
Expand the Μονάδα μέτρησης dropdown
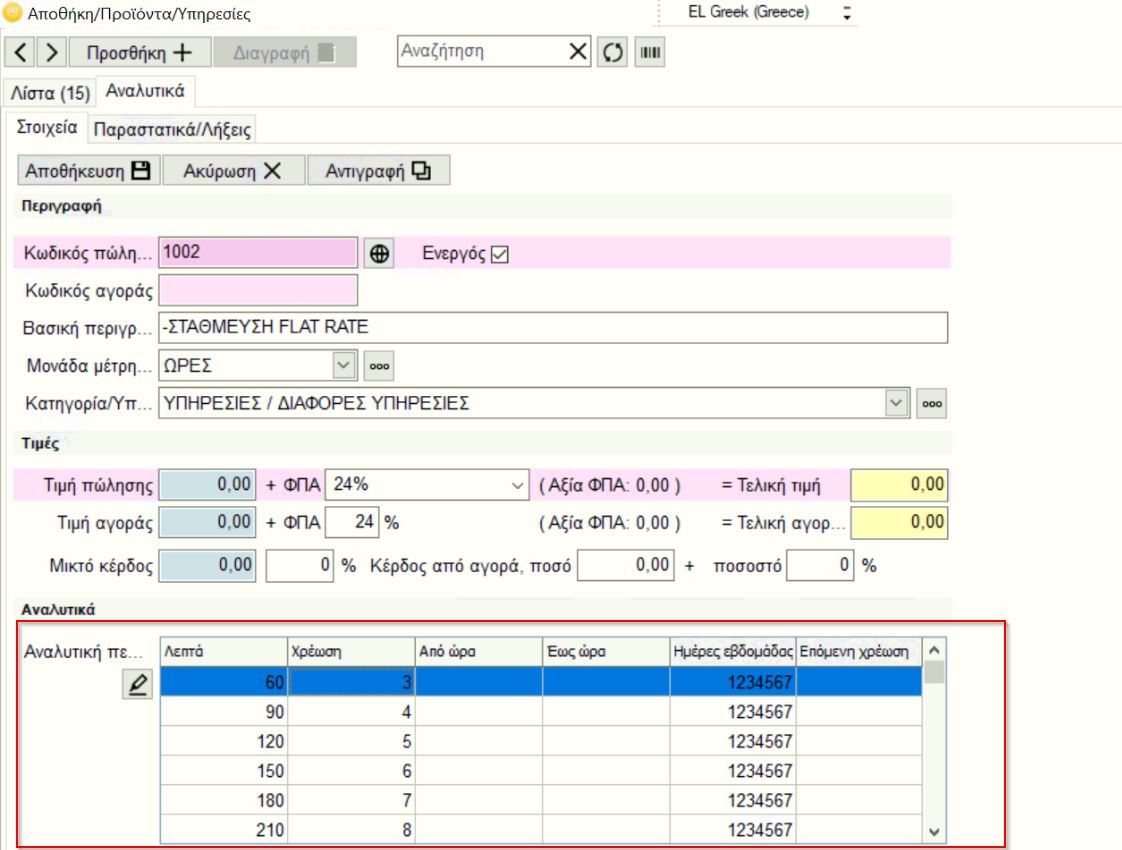click(344, 366)
